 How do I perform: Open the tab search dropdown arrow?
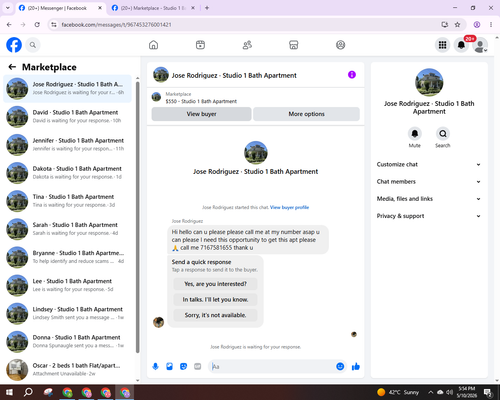(8, 8)
